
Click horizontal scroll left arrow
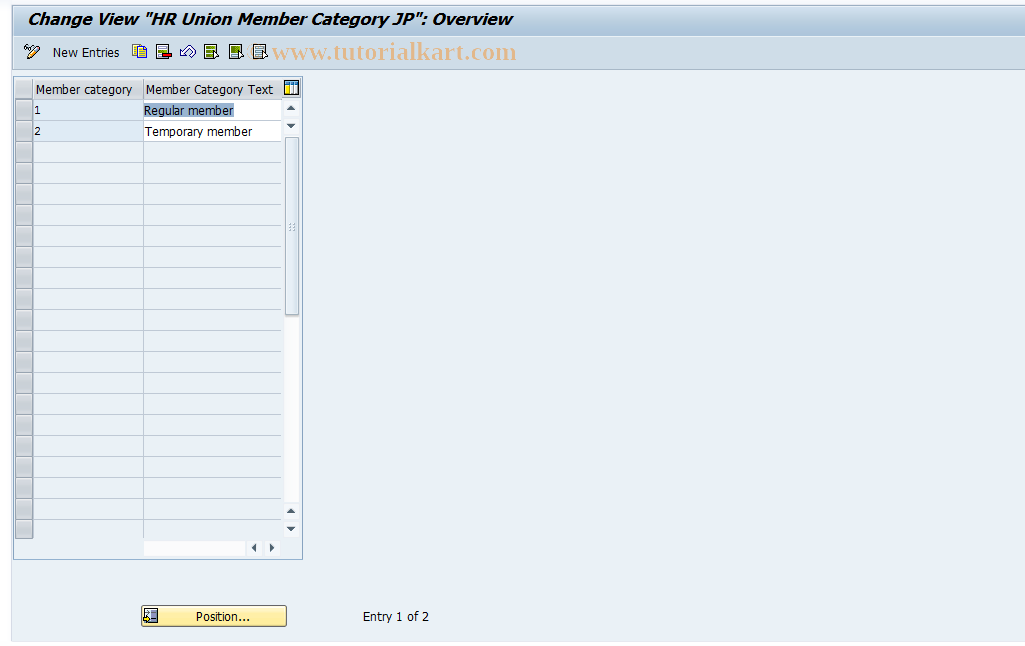[254, 548]
